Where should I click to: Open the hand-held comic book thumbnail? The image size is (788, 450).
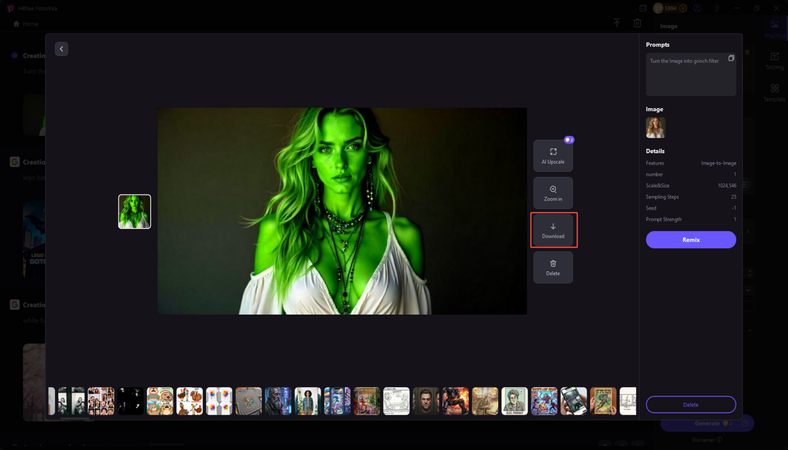pos(603,401)
